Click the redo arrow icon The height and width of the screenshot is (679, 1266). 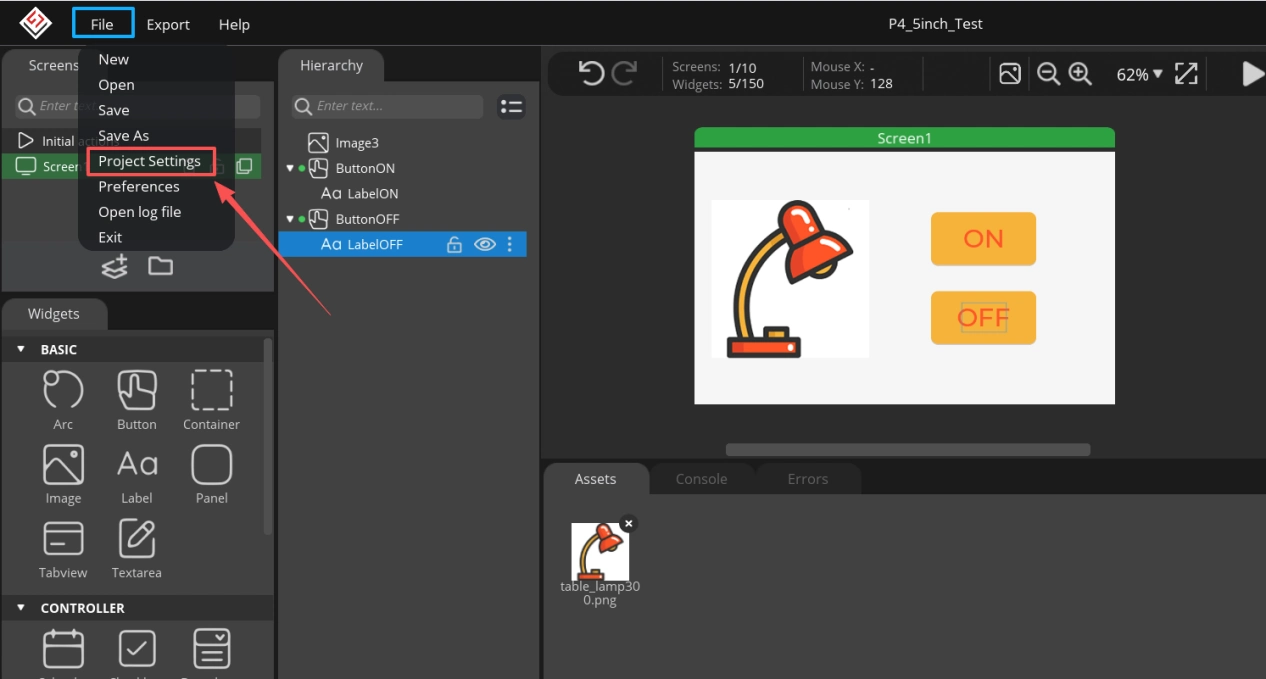click(x=624, y=73)
